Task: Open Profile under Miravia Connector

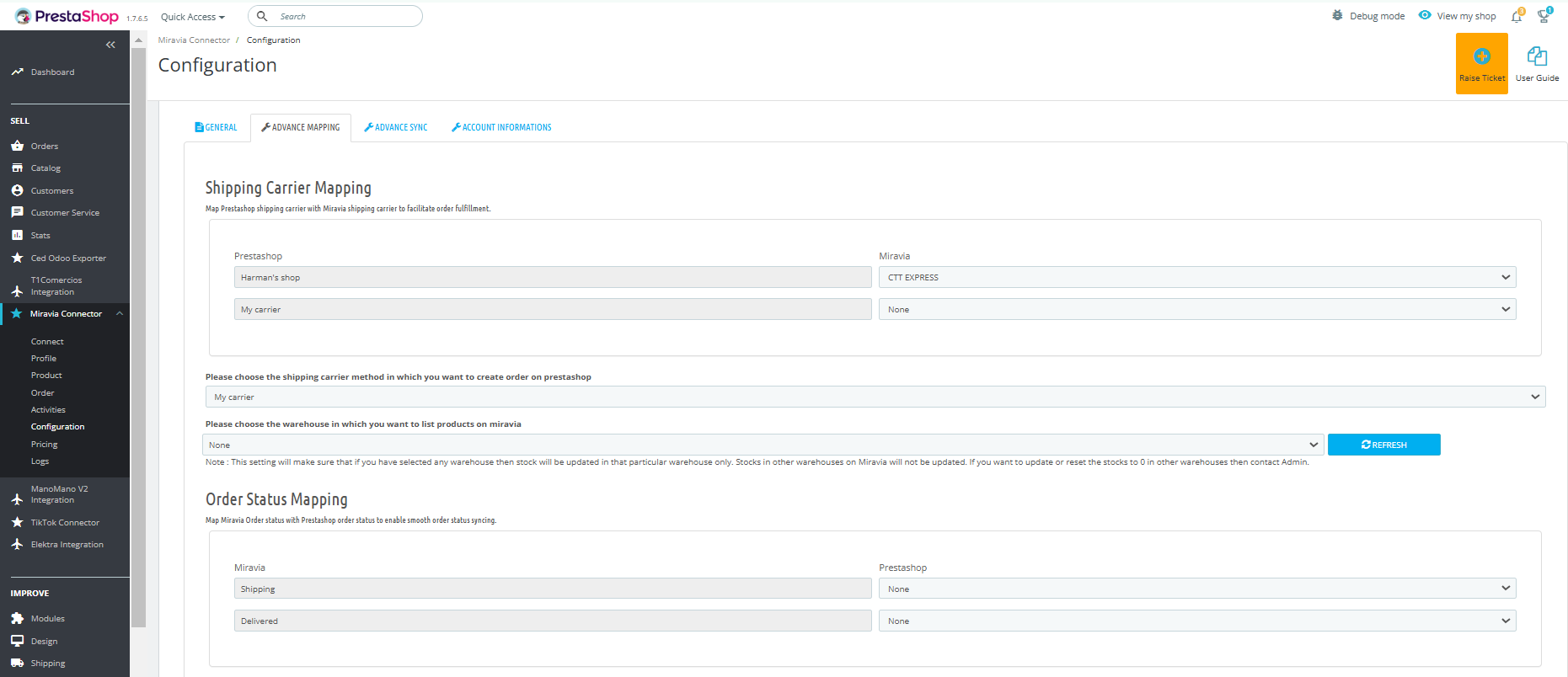Action: [44, 358]
